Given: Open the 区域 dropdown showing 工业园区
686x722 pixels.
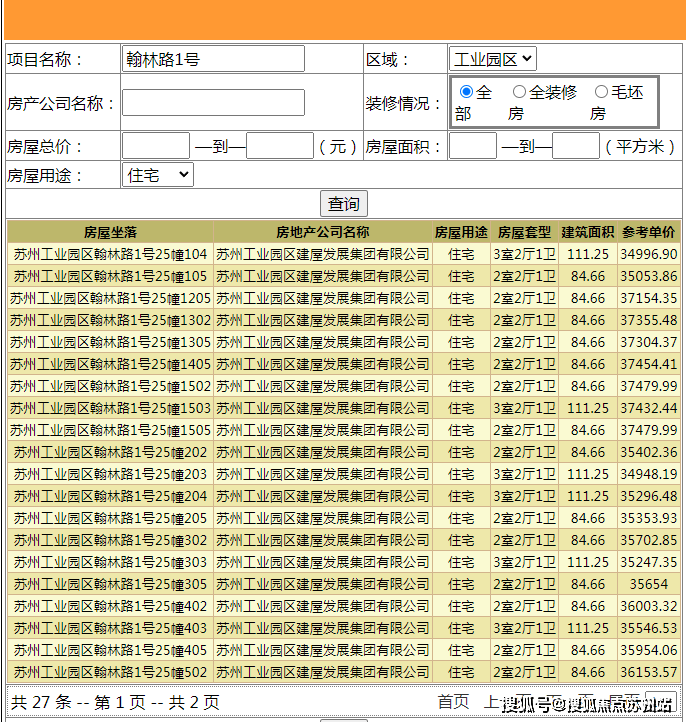Looking at the screenshot, I should (x=492, y=59).
